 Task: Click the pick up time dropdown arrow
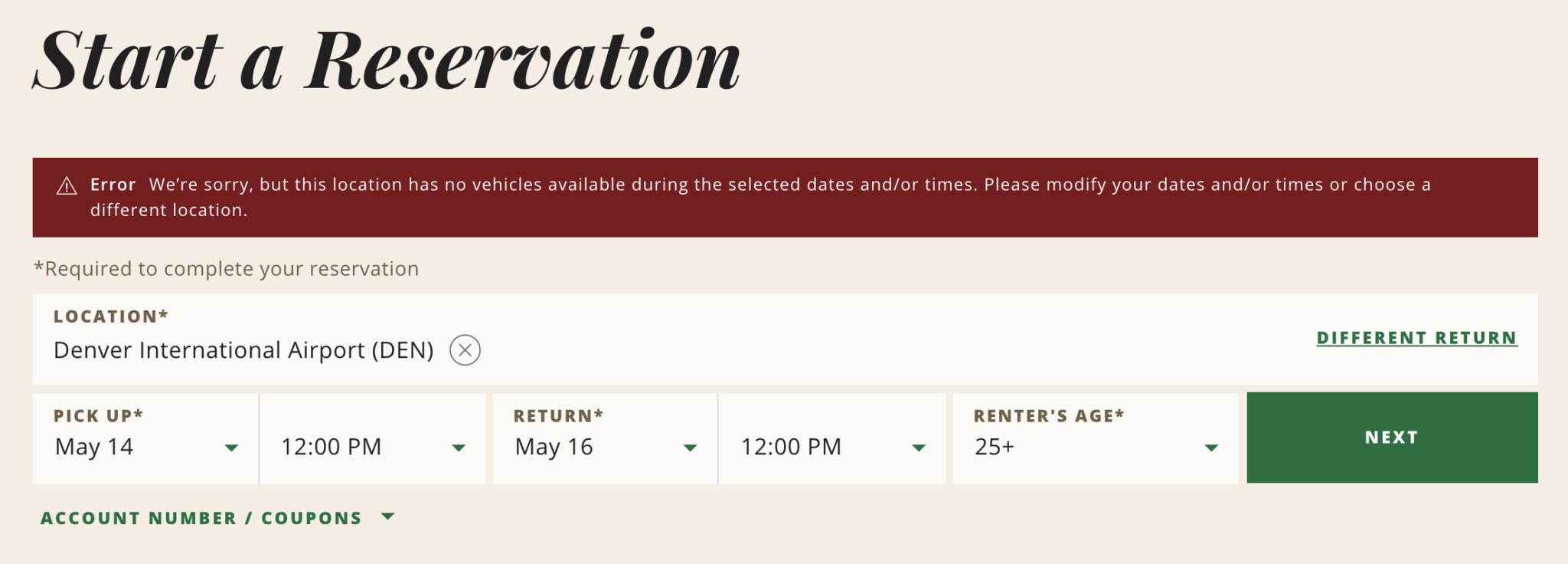pos(459,448)
